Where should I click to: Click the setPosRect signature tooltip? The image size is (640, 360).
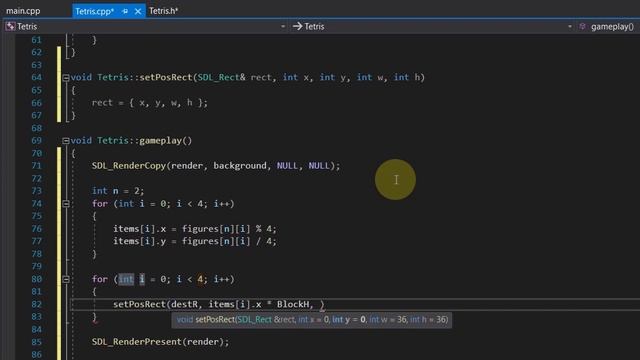pos(312,320)
